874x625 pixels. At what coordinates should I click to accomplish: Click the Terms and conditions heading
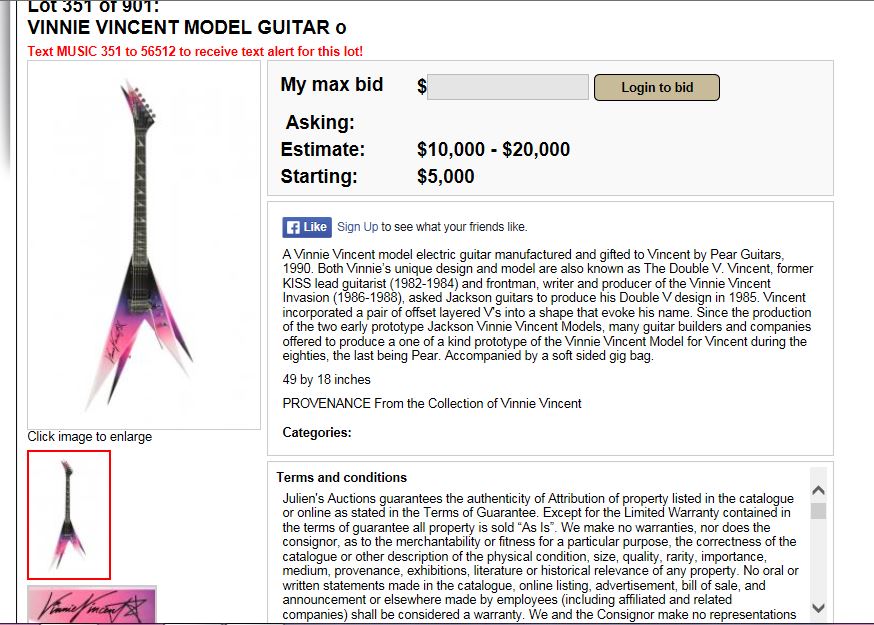[342, 478]
